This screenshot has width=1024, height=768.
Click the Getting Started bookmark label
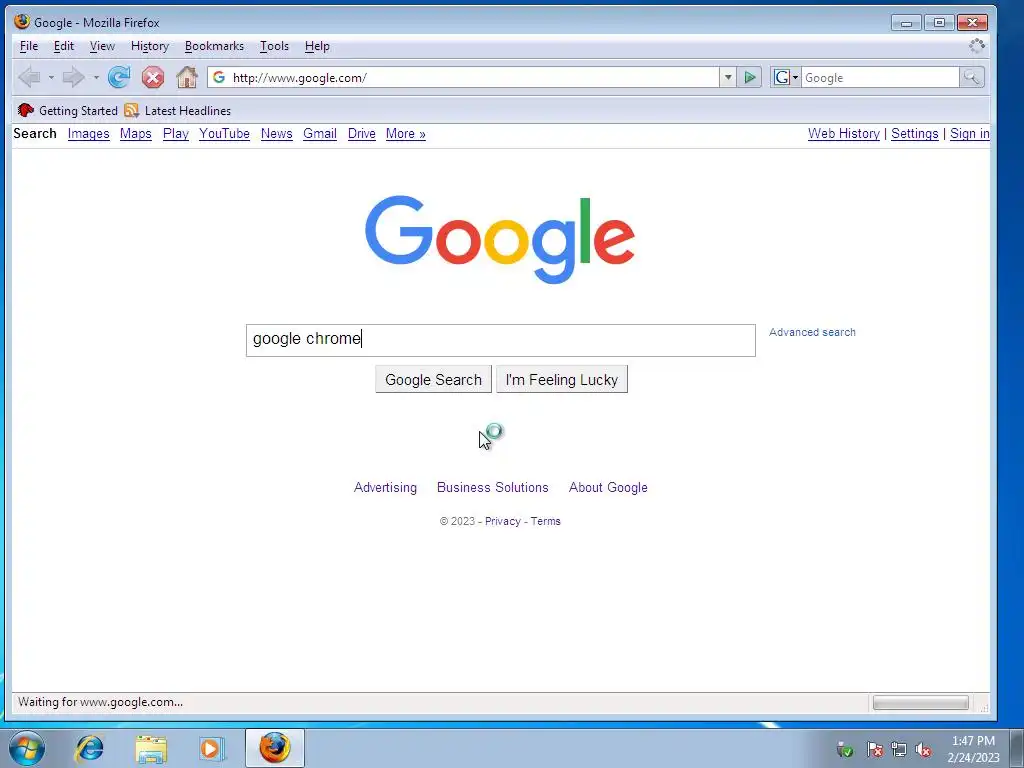click(x=78, y=110)
